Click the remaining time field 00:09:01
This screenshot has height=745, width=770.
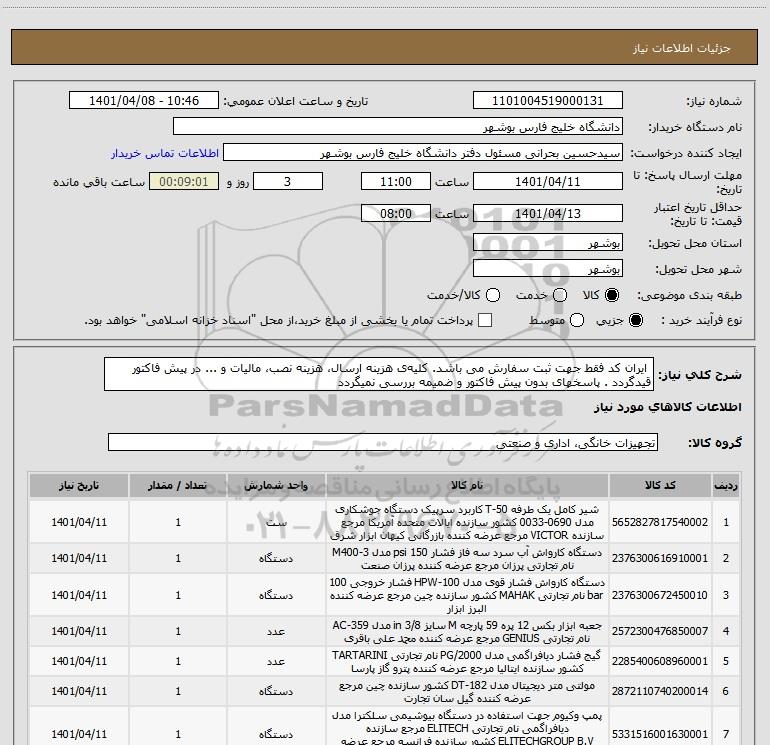coord(184,181)
